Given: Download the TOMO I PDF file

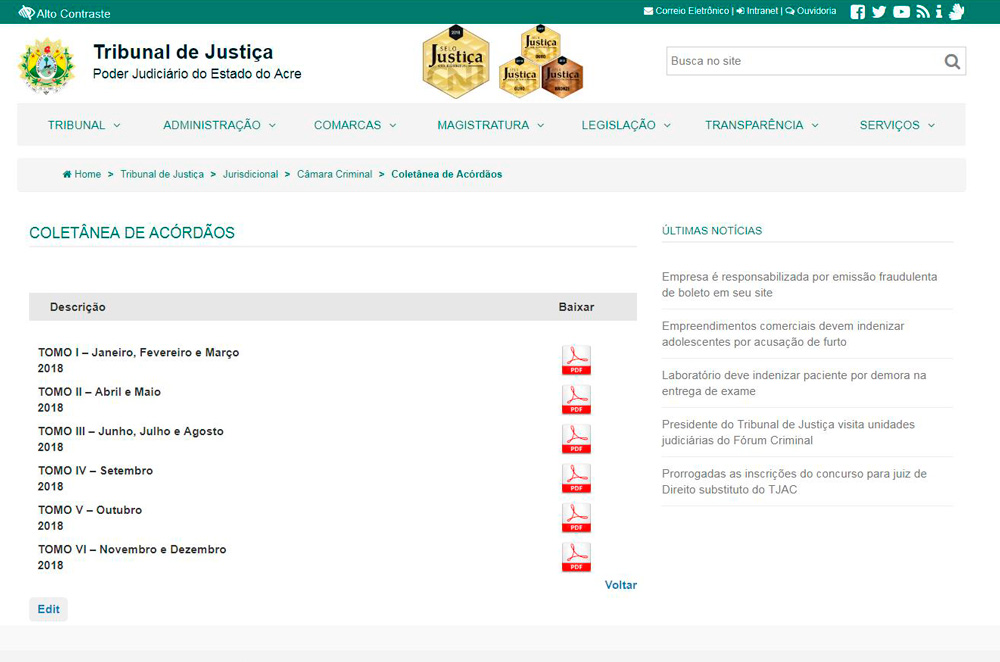Looking at the screenshot, I should [x=576, y=360].
